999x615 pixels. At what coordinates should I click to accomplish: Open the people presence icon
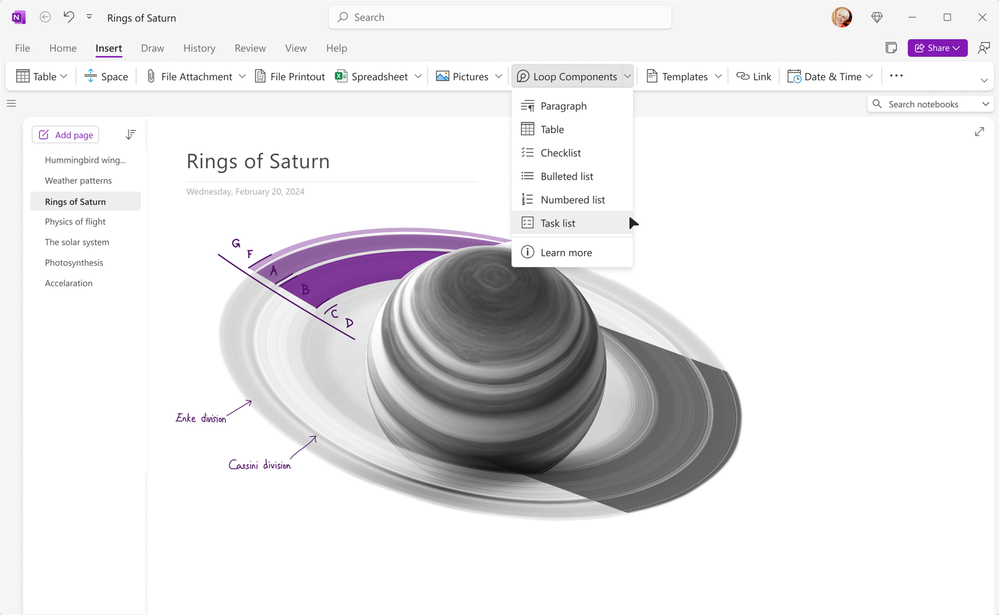click(984, 48)
